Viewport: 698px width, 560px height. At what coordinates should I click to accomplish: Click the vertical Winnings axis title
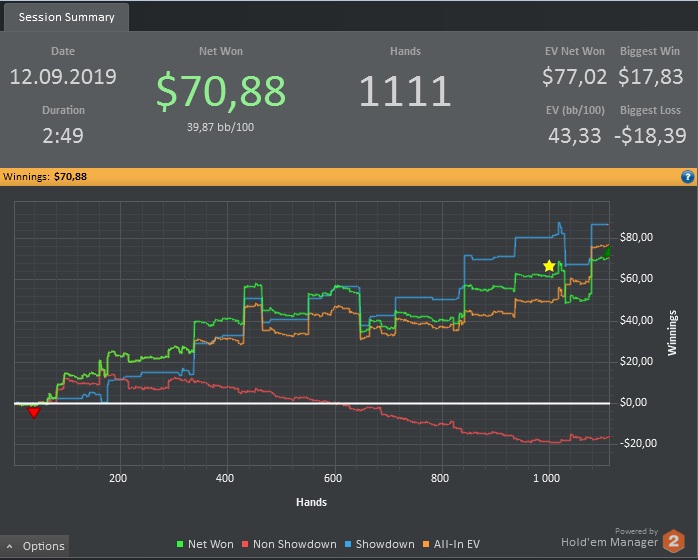tap(672, 333)
